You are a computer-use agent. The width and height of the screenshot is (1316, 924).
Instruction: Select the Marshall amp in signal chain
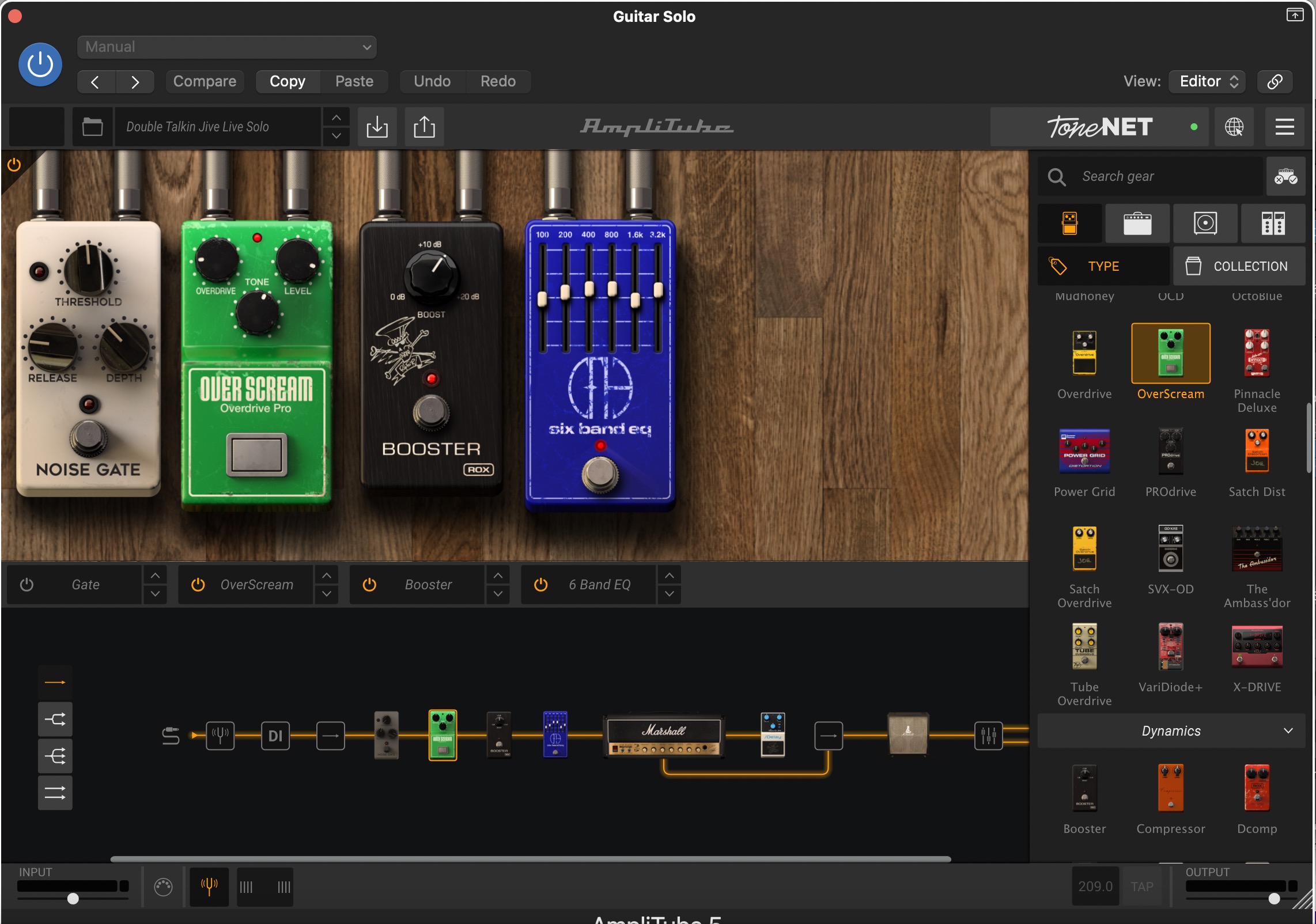(664, 736)
